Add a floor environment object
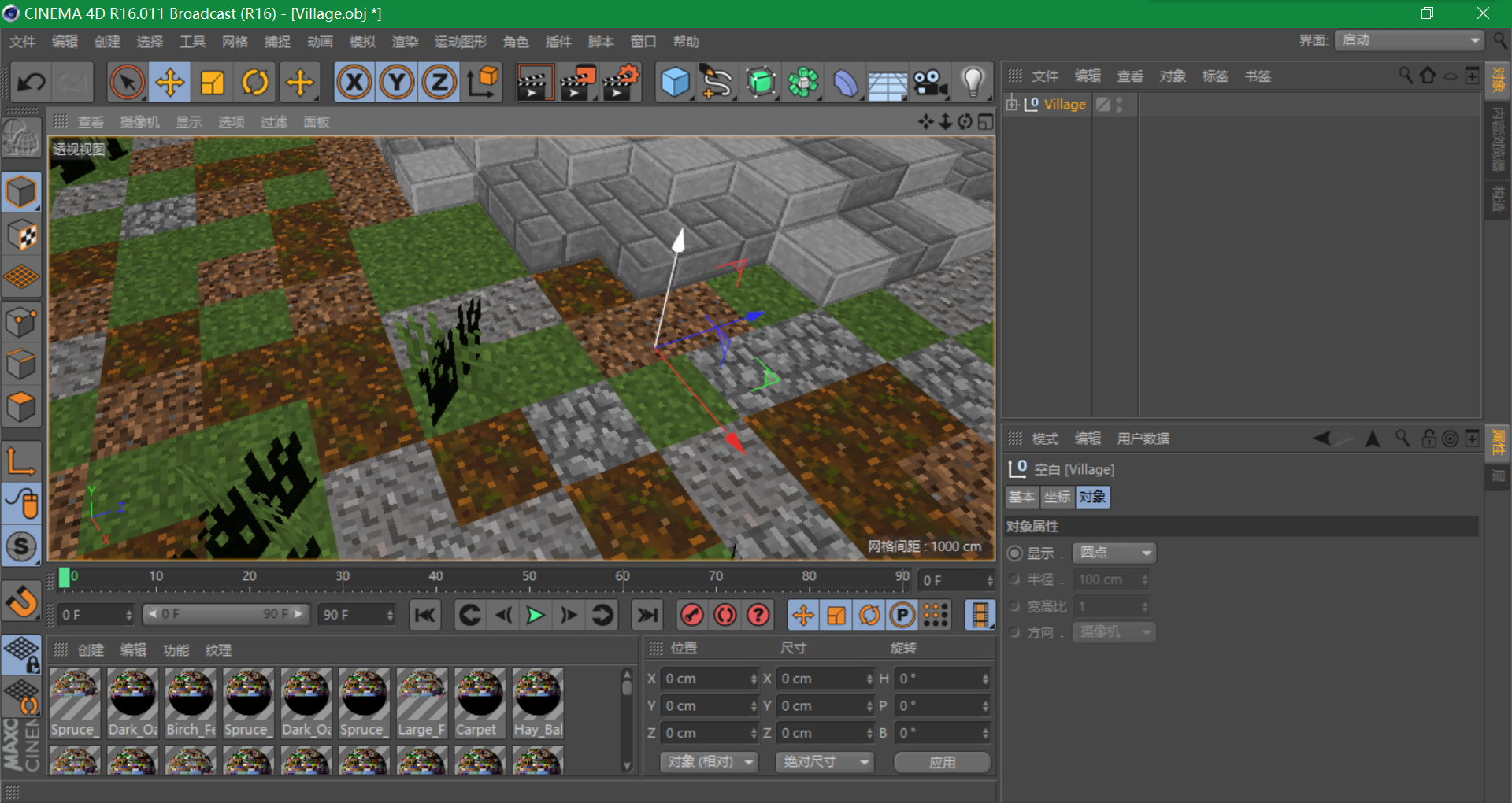This screenshot has height=803, width=1512. point(888,83)
